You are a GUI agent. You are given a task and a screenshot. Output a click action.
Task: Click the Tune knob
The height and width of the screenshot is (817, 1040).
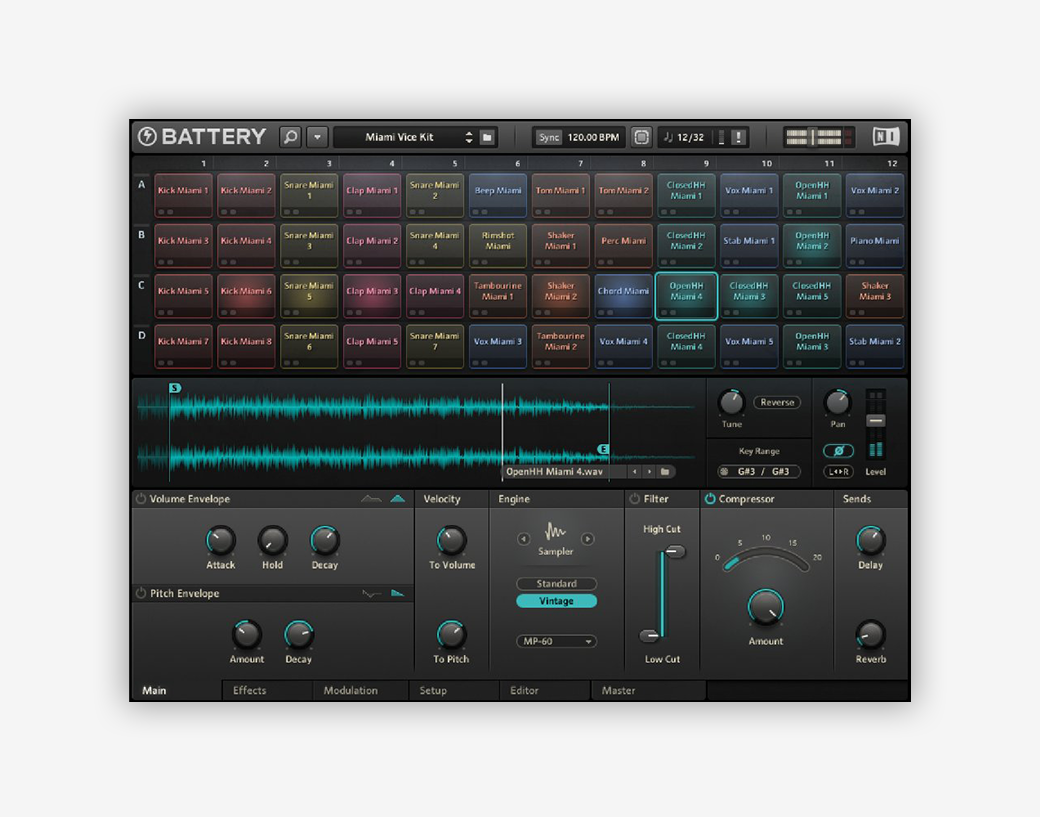pos(732,403)
